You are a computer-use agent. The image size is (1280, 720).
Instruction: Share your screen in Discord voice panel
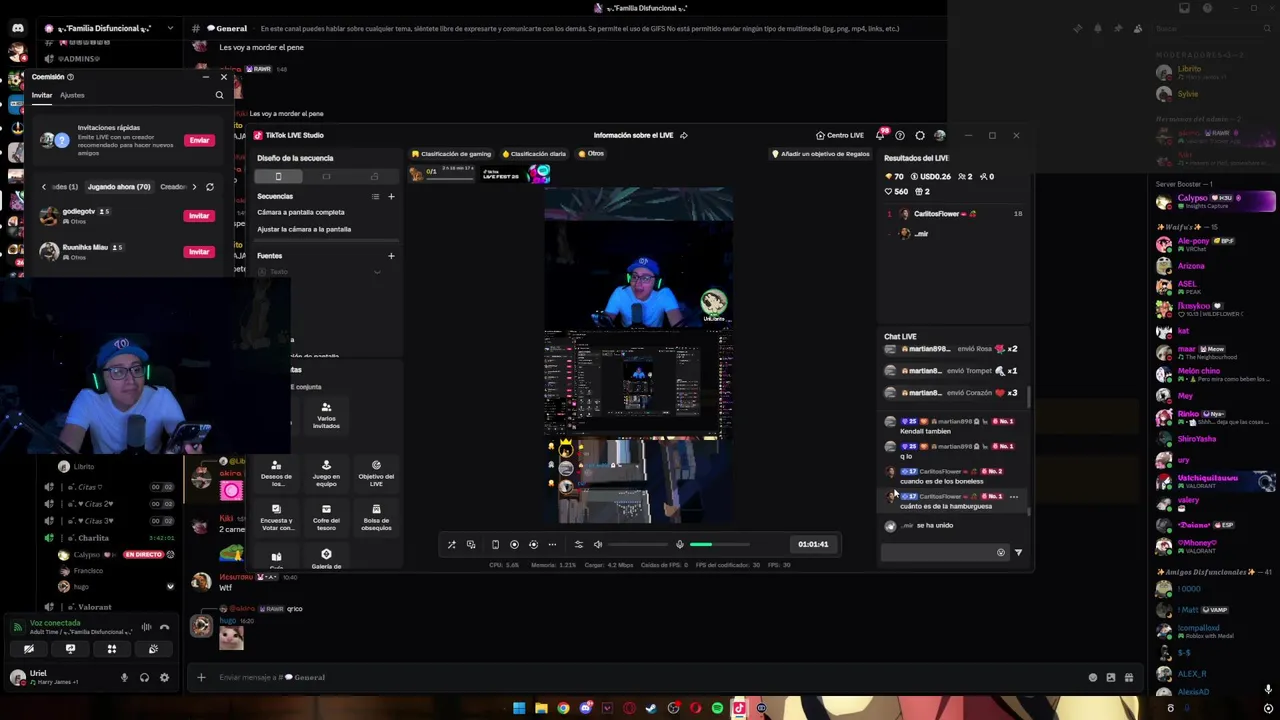[x=70, y=649]
